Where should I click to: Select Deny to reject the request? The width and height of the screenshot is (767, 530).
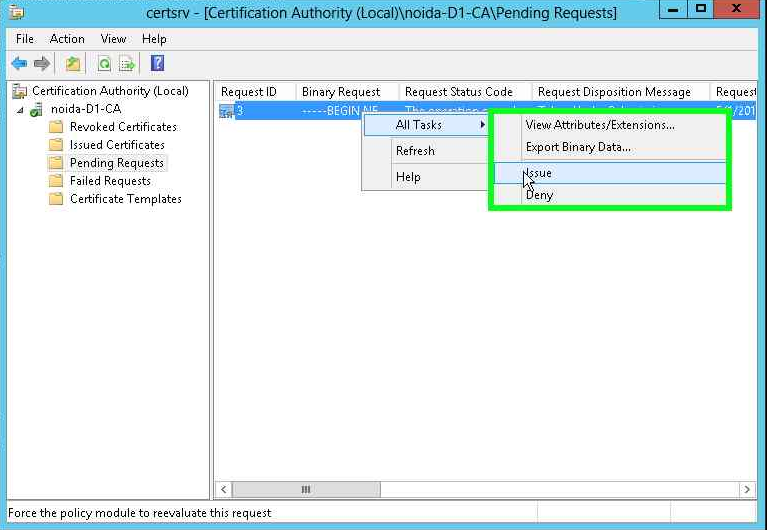(609, 195)
